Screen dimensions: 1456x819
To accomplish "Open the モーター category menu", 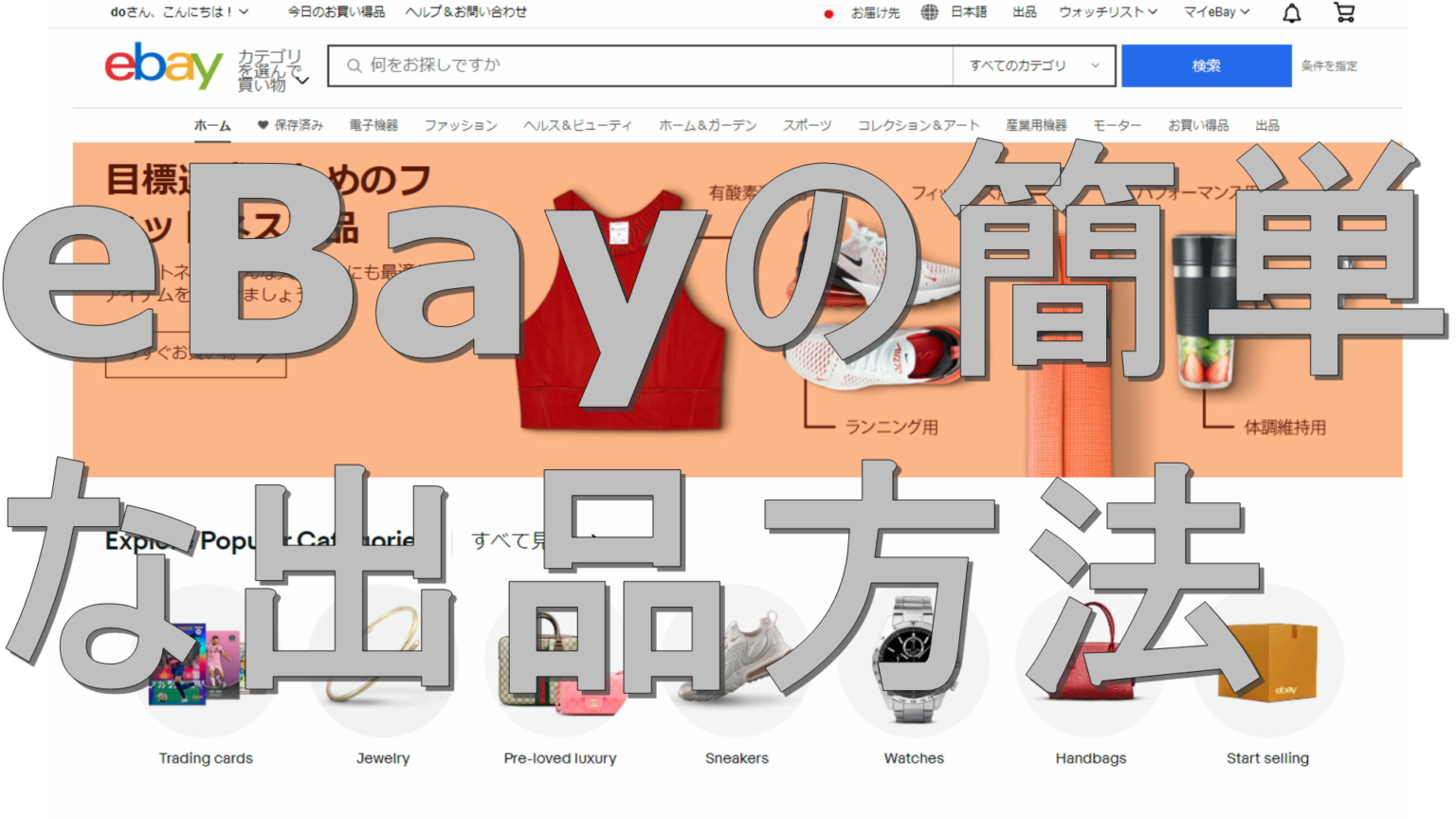I will 1118,125.
